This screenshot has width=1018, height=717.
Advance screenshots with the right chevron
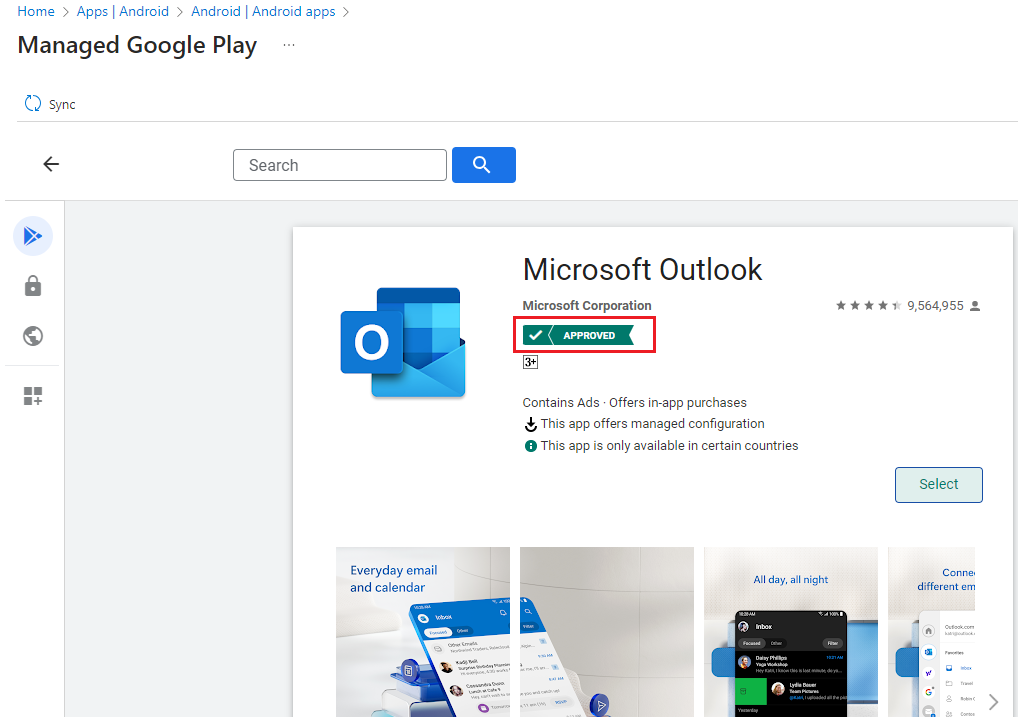(x=993, y=701)
